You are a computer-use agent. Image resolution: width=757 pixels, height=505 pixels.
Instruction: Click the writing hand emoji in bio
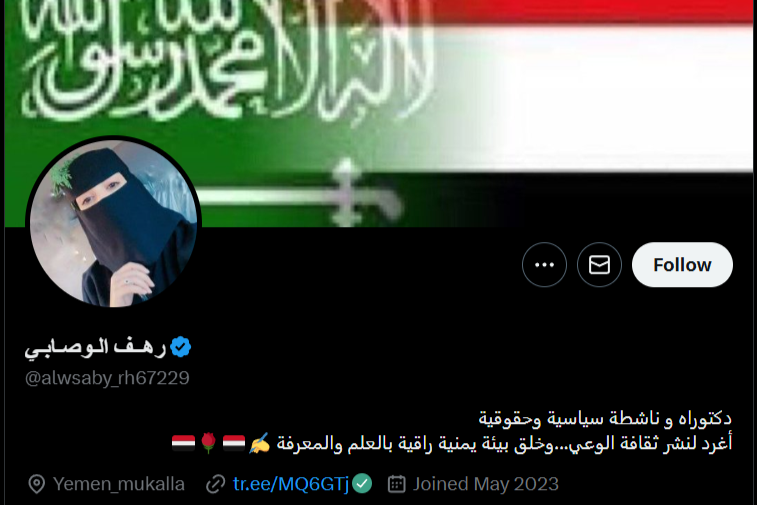click(259, 443)
